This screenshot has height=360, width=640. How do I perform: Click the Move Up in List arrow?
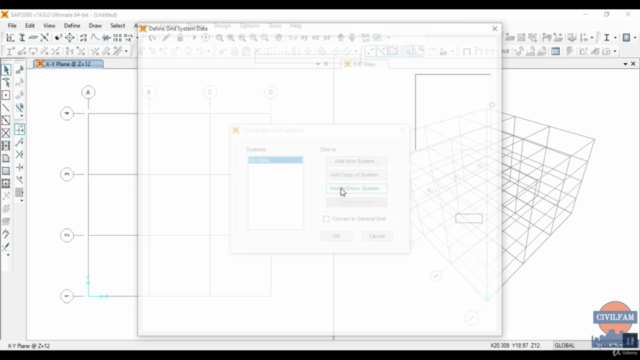[341, 38]
